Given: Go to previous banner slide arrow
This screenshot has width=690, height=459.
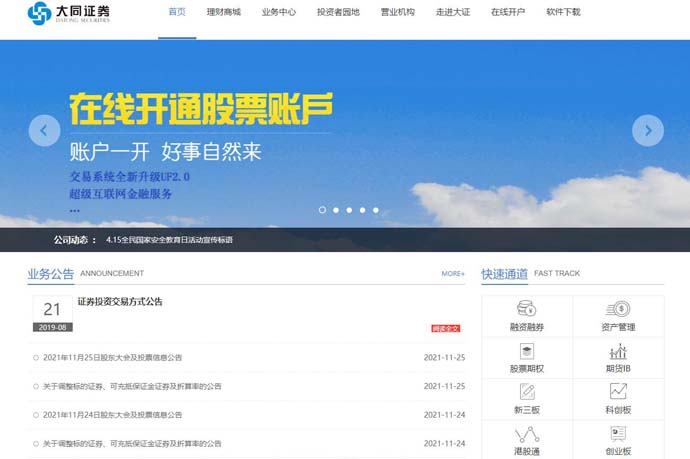Looking at the screenshot, I should [x=44, y=130].
